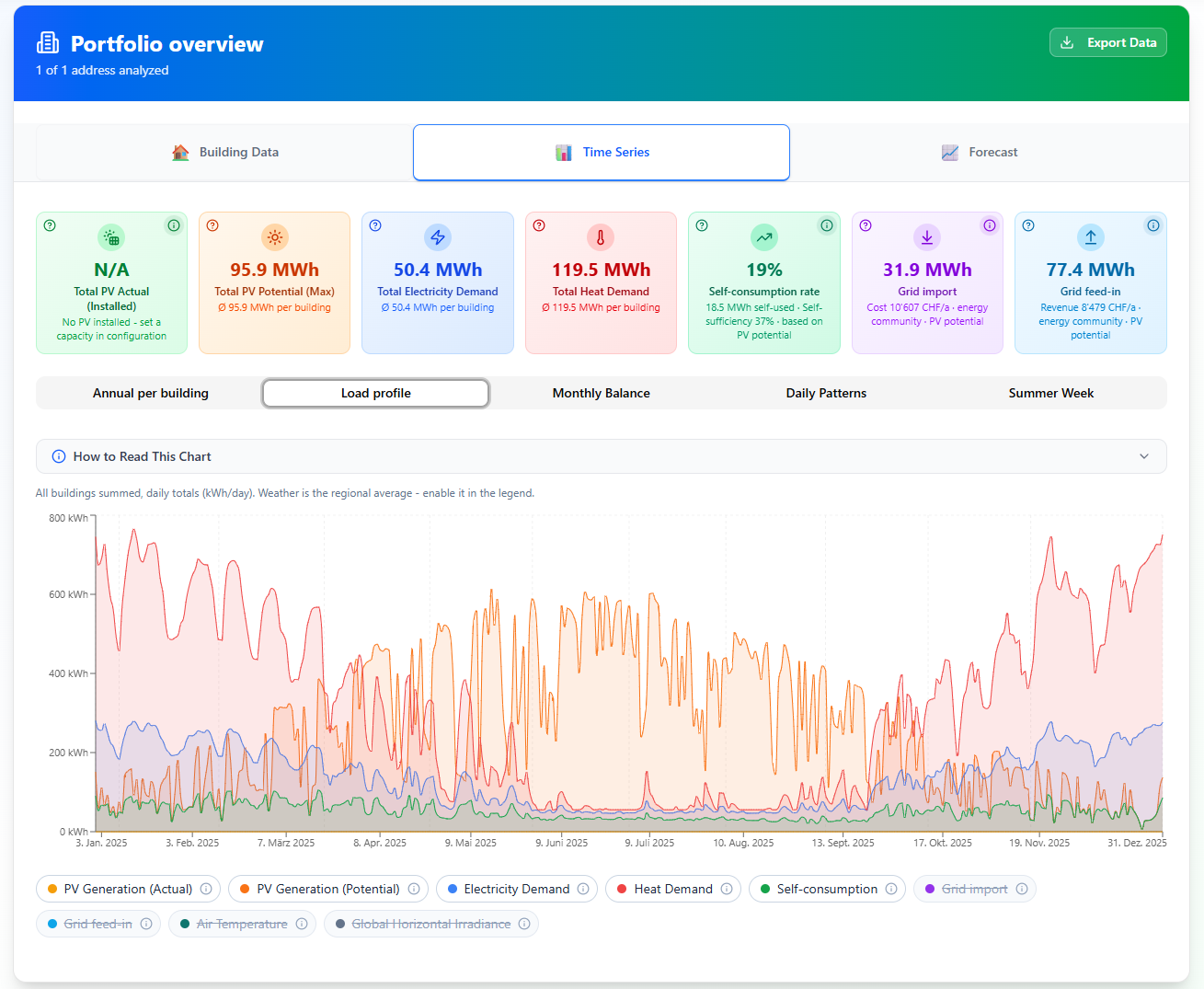Click the Export Data button
Screen dimensions: 1204x989
point(1108,42)
